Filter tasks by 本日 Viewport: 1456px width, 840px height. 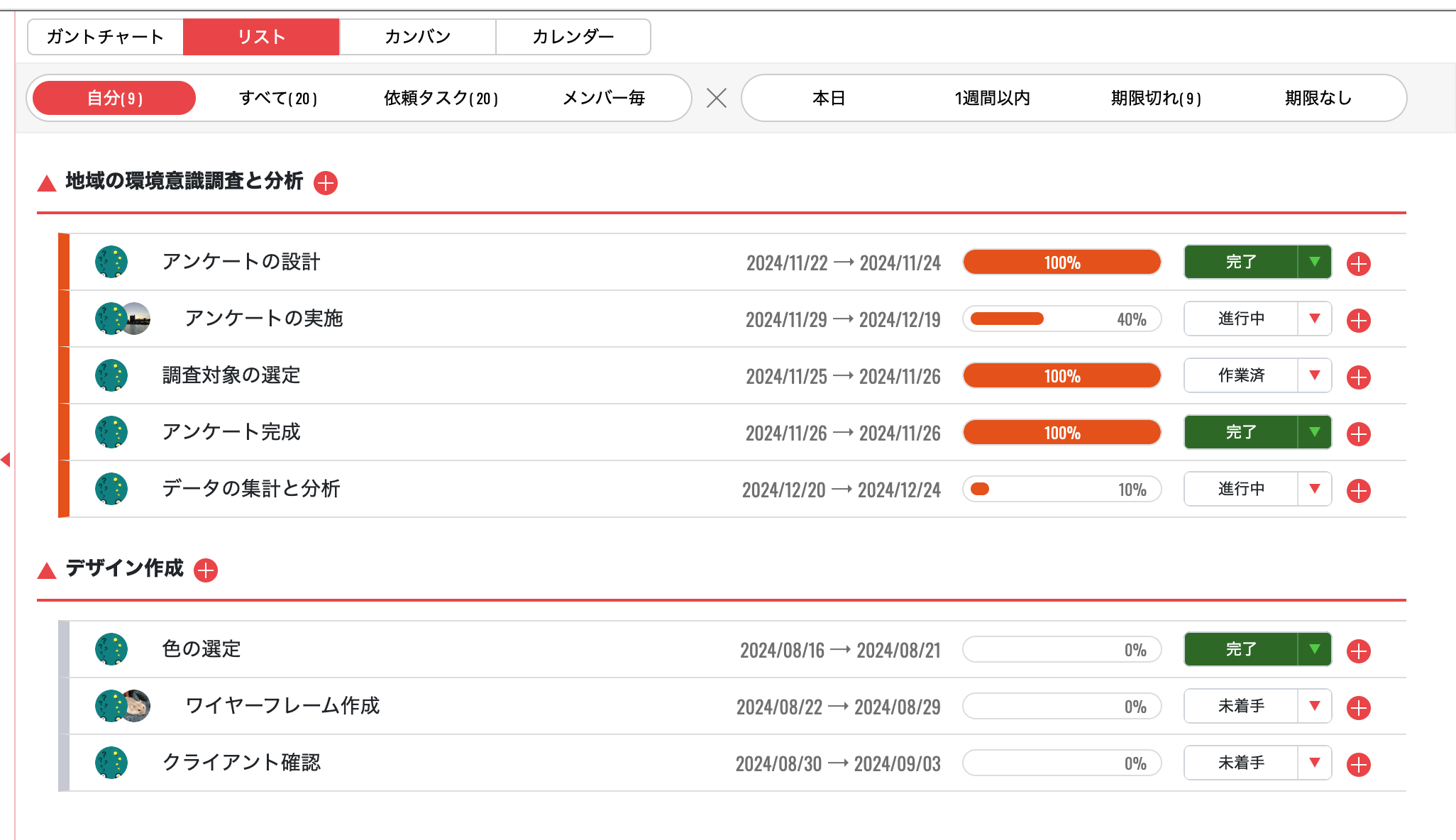coord(829,98)
